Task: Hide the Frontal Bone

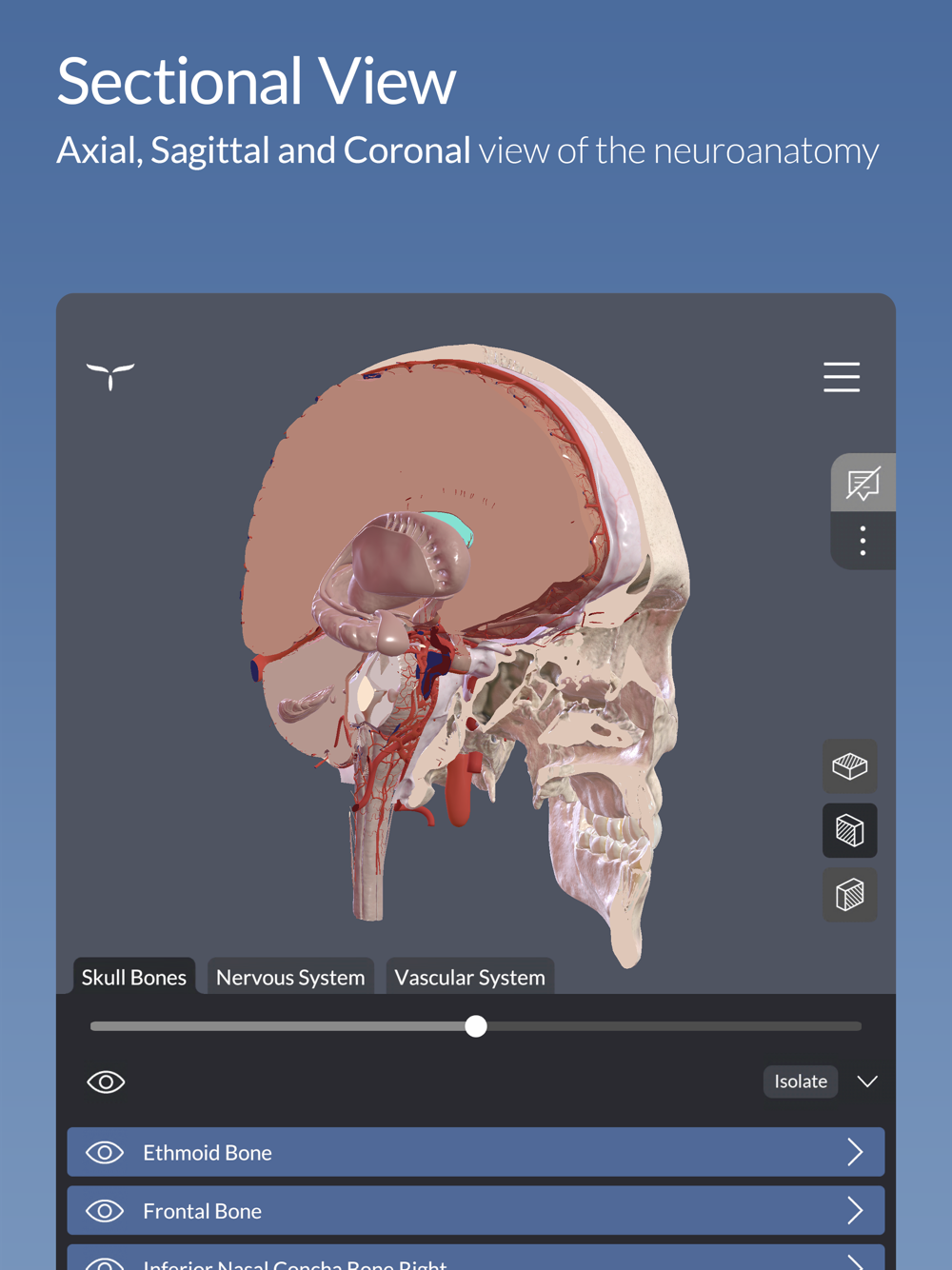Action: click(105, 1211)
